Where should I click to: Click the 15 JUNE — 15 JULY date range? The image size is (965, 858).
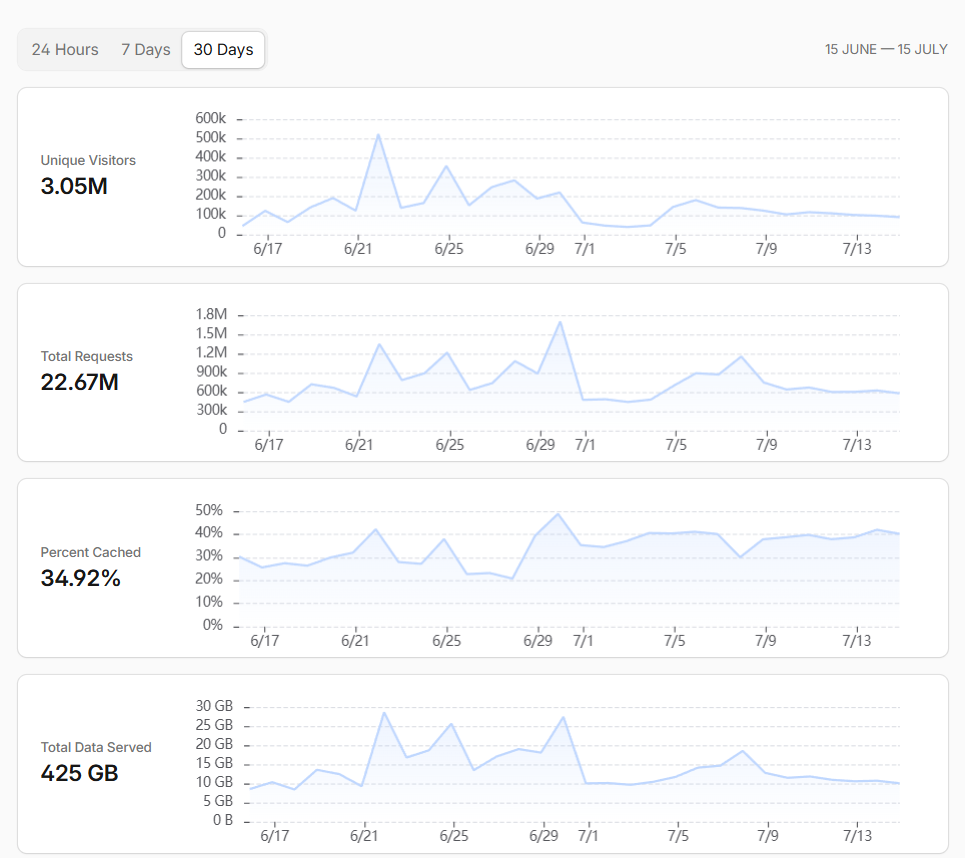pos(886,49)
